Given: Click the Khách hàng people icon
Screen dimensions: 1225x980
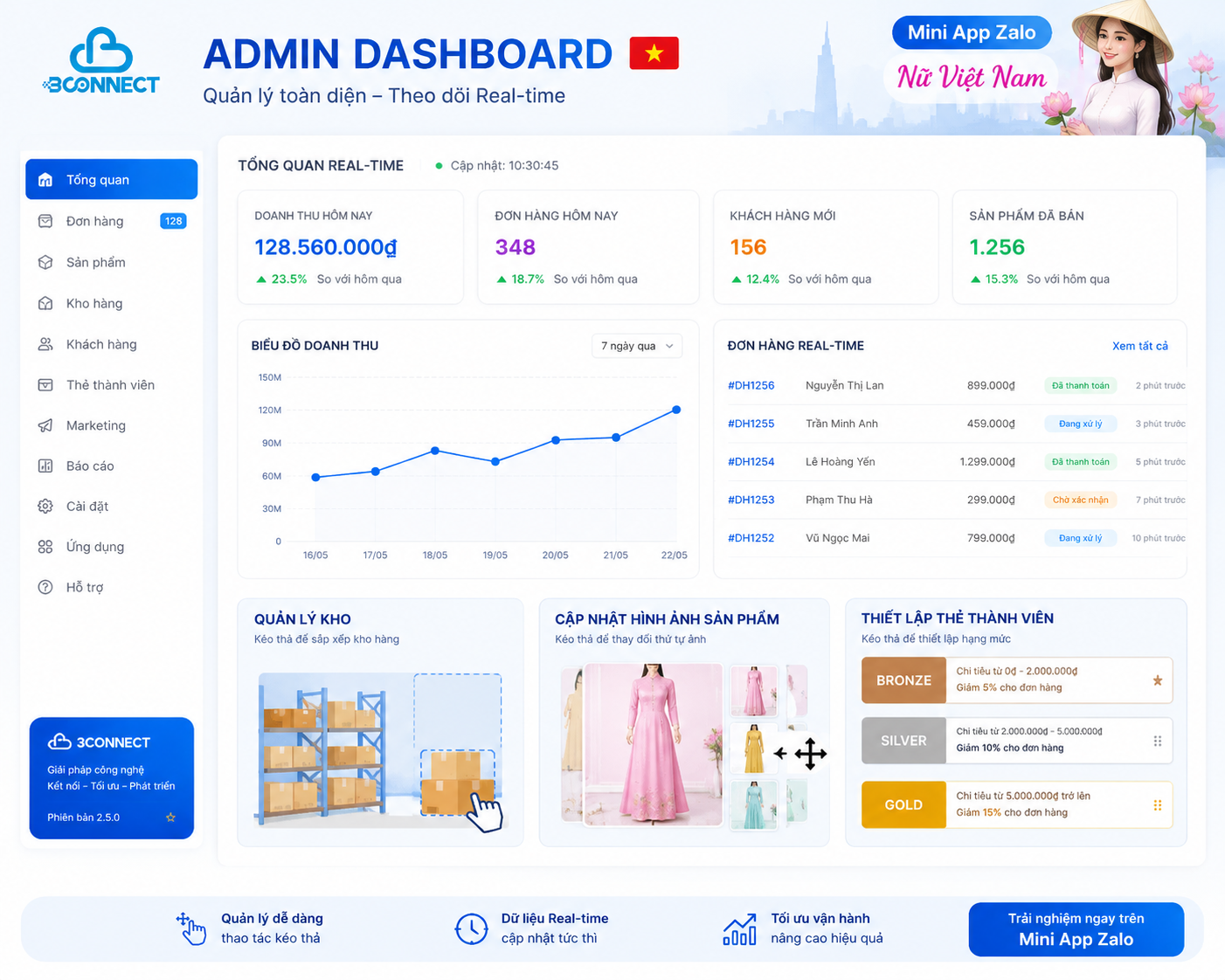Looking at the screenshot, I should [x=45, y=344].
